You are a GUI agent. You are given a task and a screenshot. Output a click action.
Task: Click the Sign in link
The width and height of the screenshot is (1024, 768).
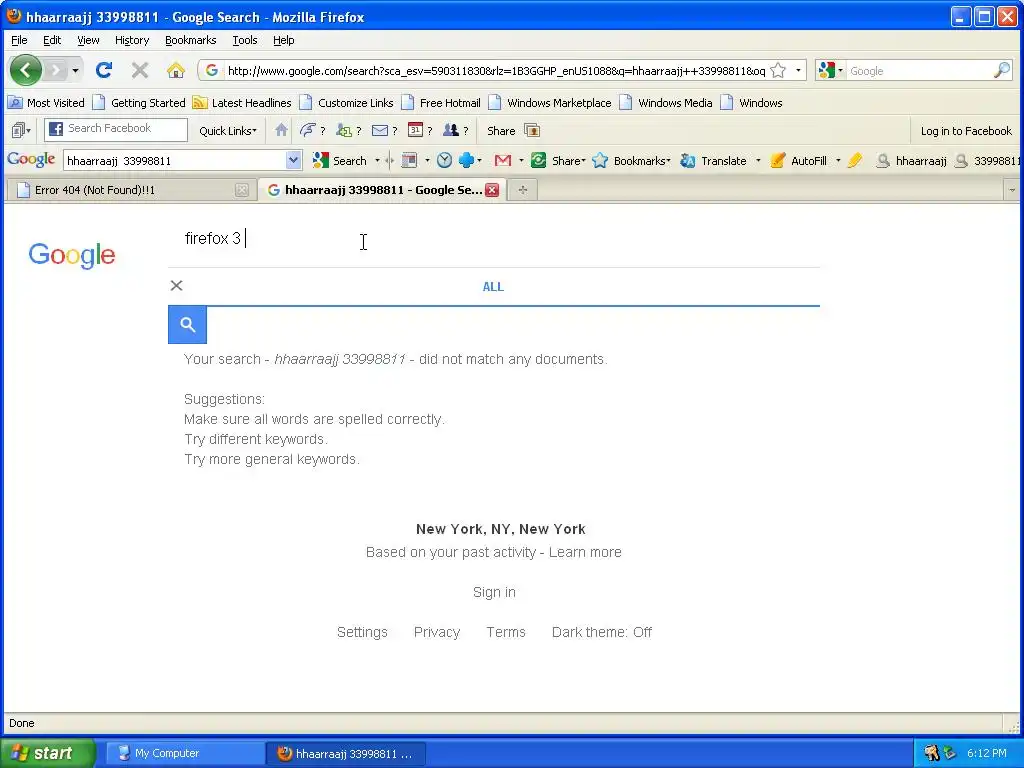[x=494, y=592]
